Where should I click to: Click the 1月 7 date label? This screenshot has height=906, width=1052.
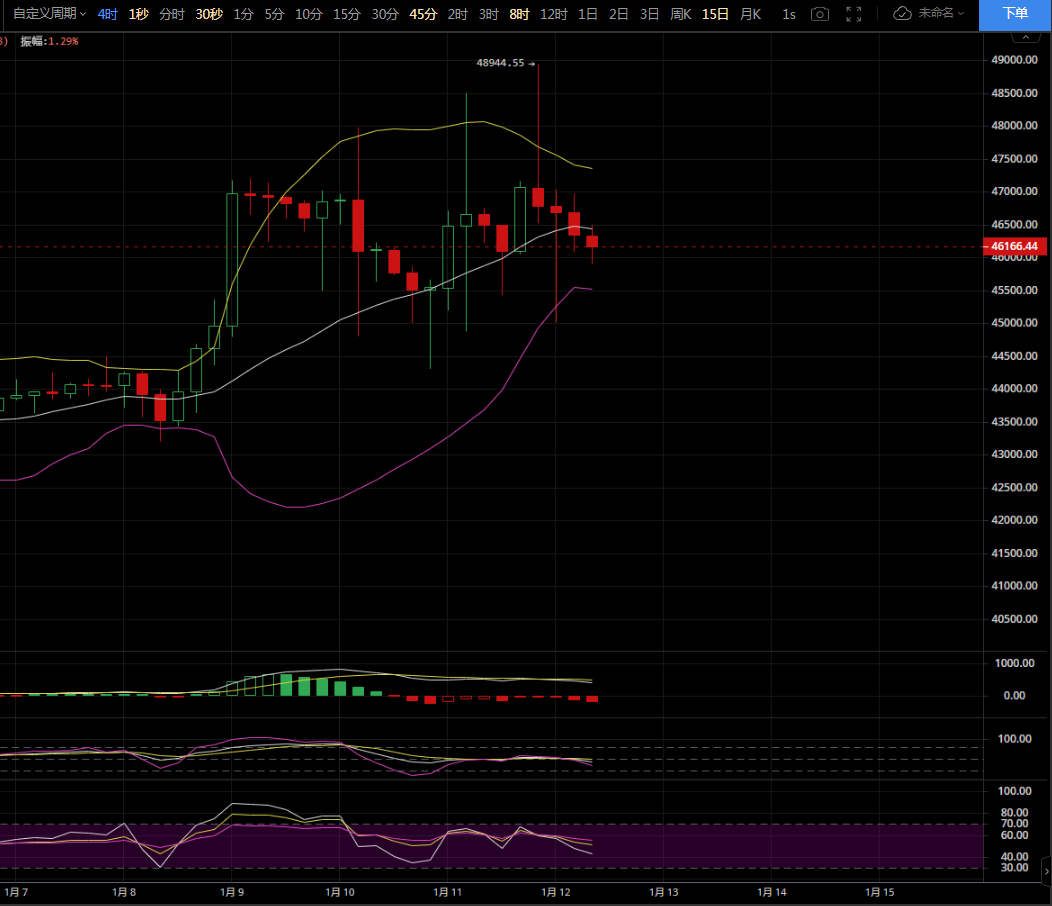click(x=16, y=892)
